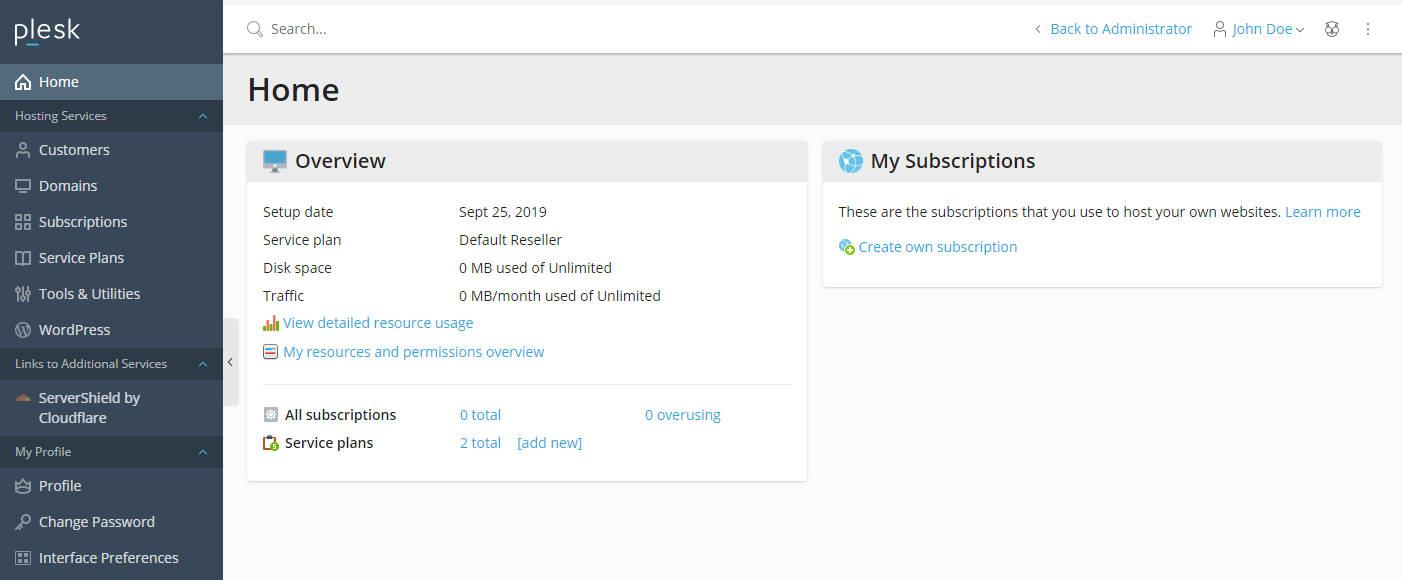This screenshot has height=580, width=1402.
Task: Click Back to Administrator link
Action: point(1120,29)
